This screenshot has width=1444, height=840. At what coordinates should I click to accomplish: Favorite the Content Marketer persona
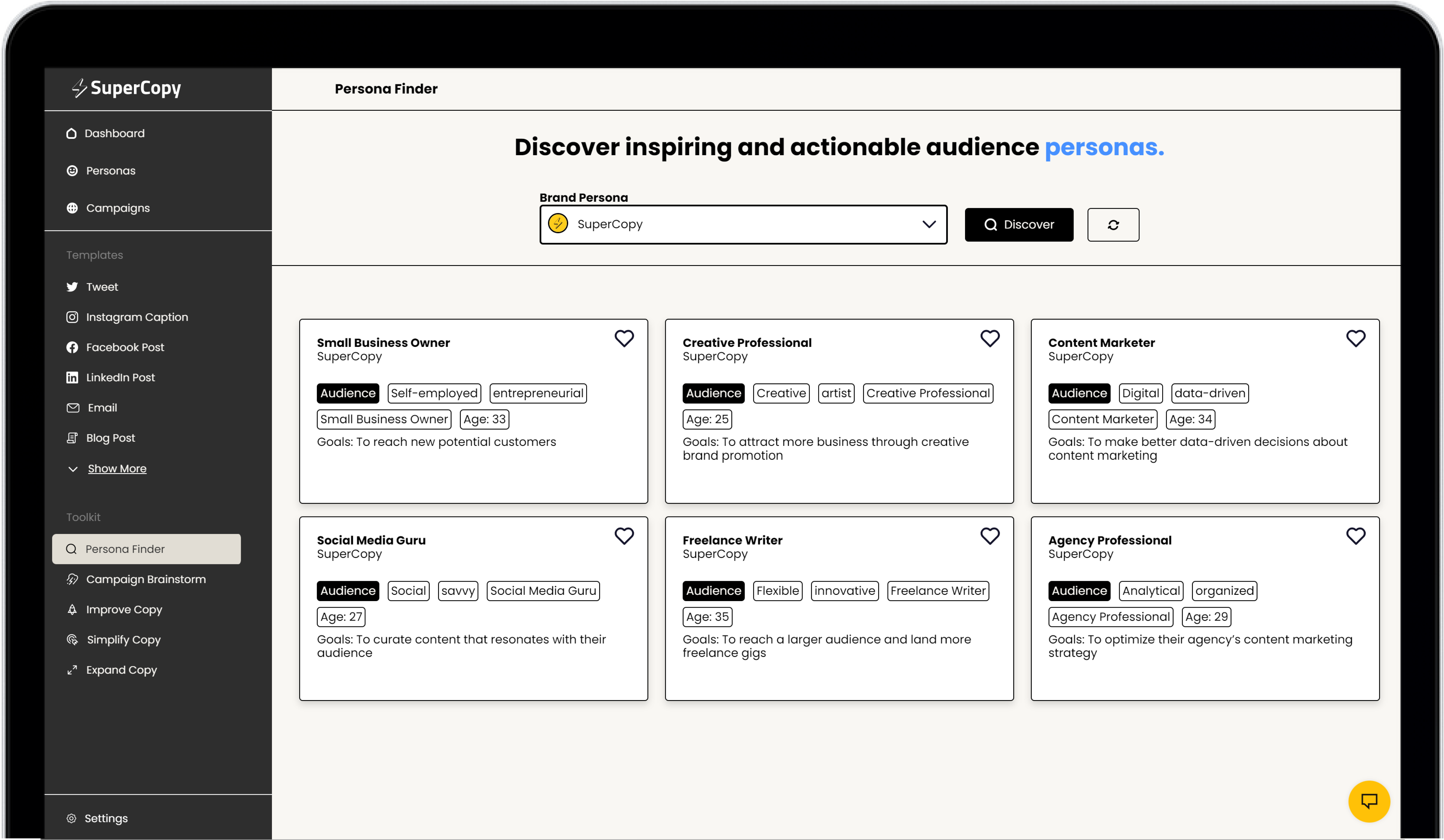coord(1356,339)
